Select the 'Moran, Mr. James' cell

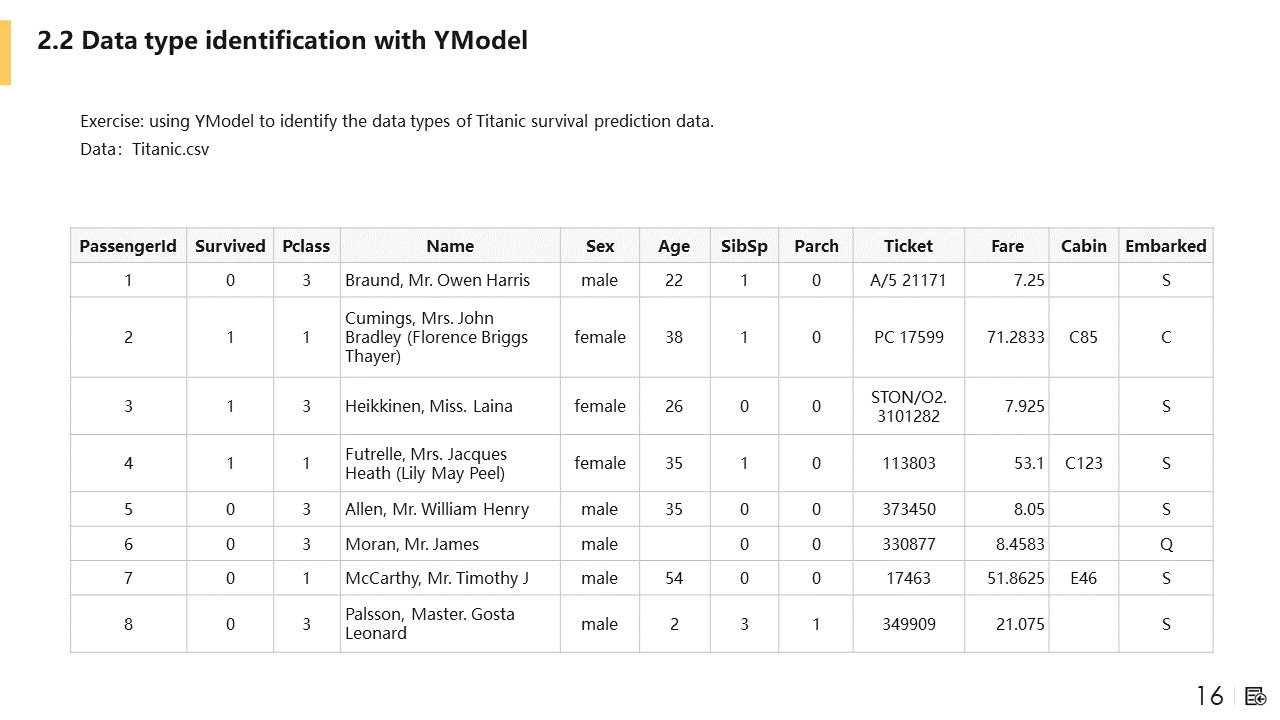coord(412,544)
